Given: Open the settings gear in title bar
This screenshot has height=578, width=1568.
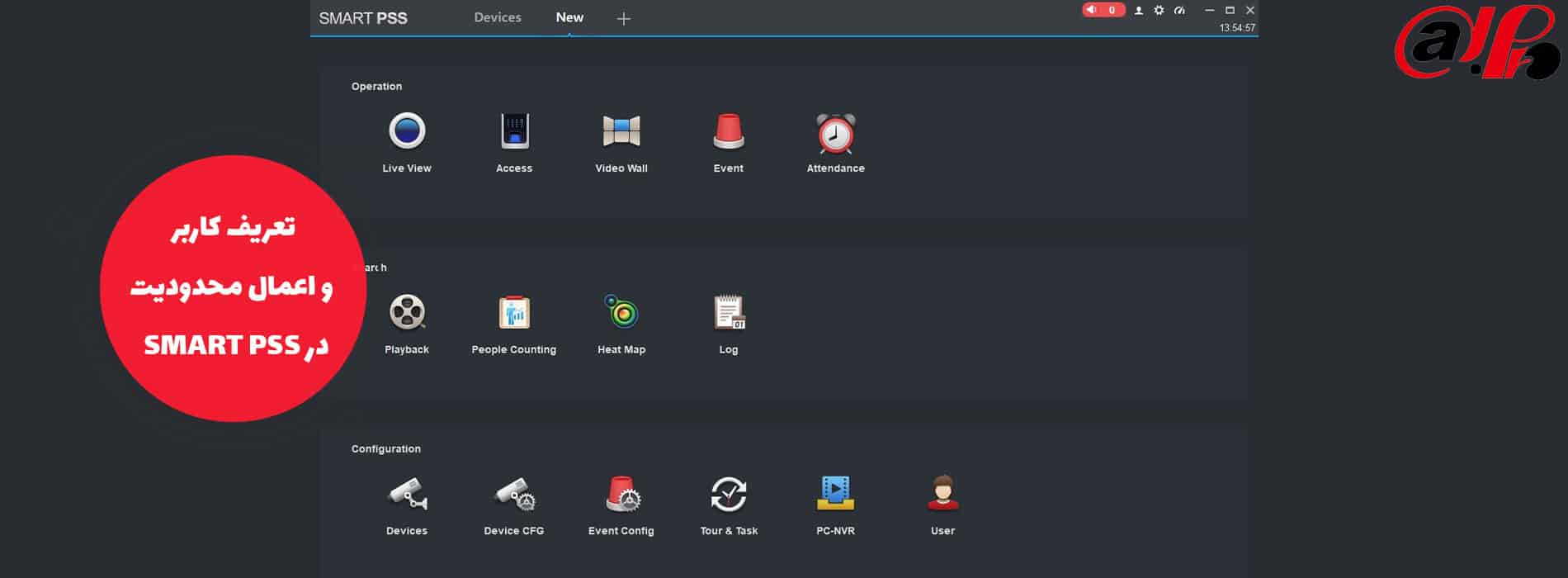Looking at the screenshot, I should pyautogui.click(x=1159, y=11).
